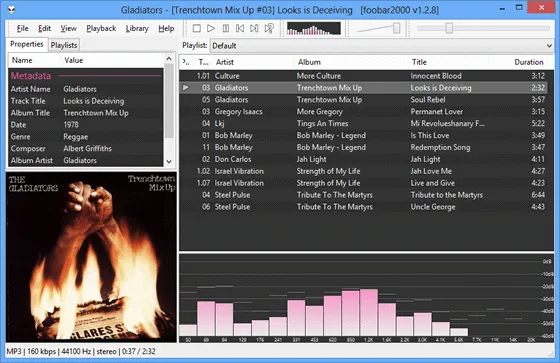Image resolution: width=560 pixels, height=363 pixels.
Task: Click the spectrum visualization panel
Action: (x=366, y=298)
